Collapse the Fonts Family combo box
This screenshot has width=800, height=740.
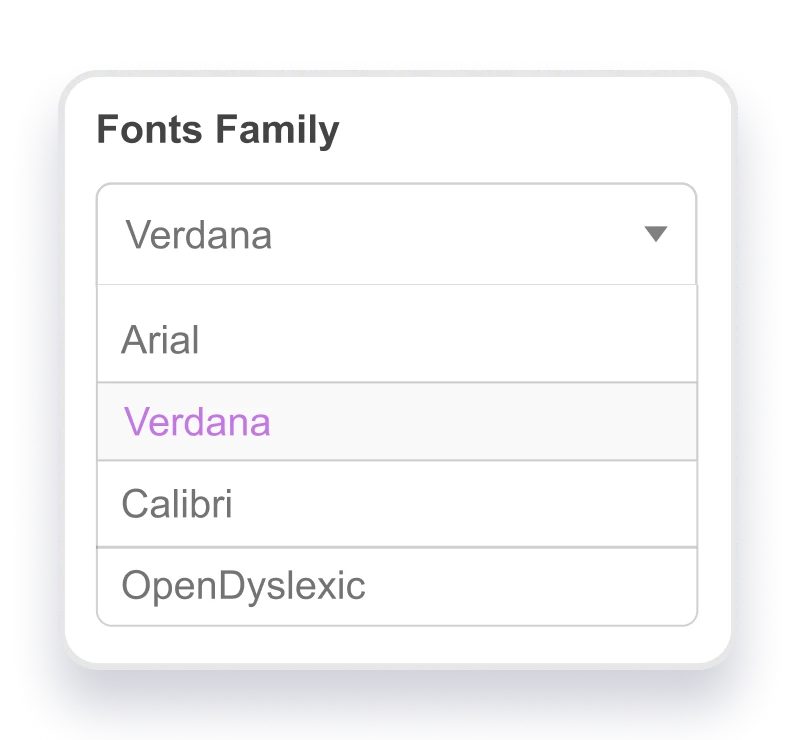point(655,234)
